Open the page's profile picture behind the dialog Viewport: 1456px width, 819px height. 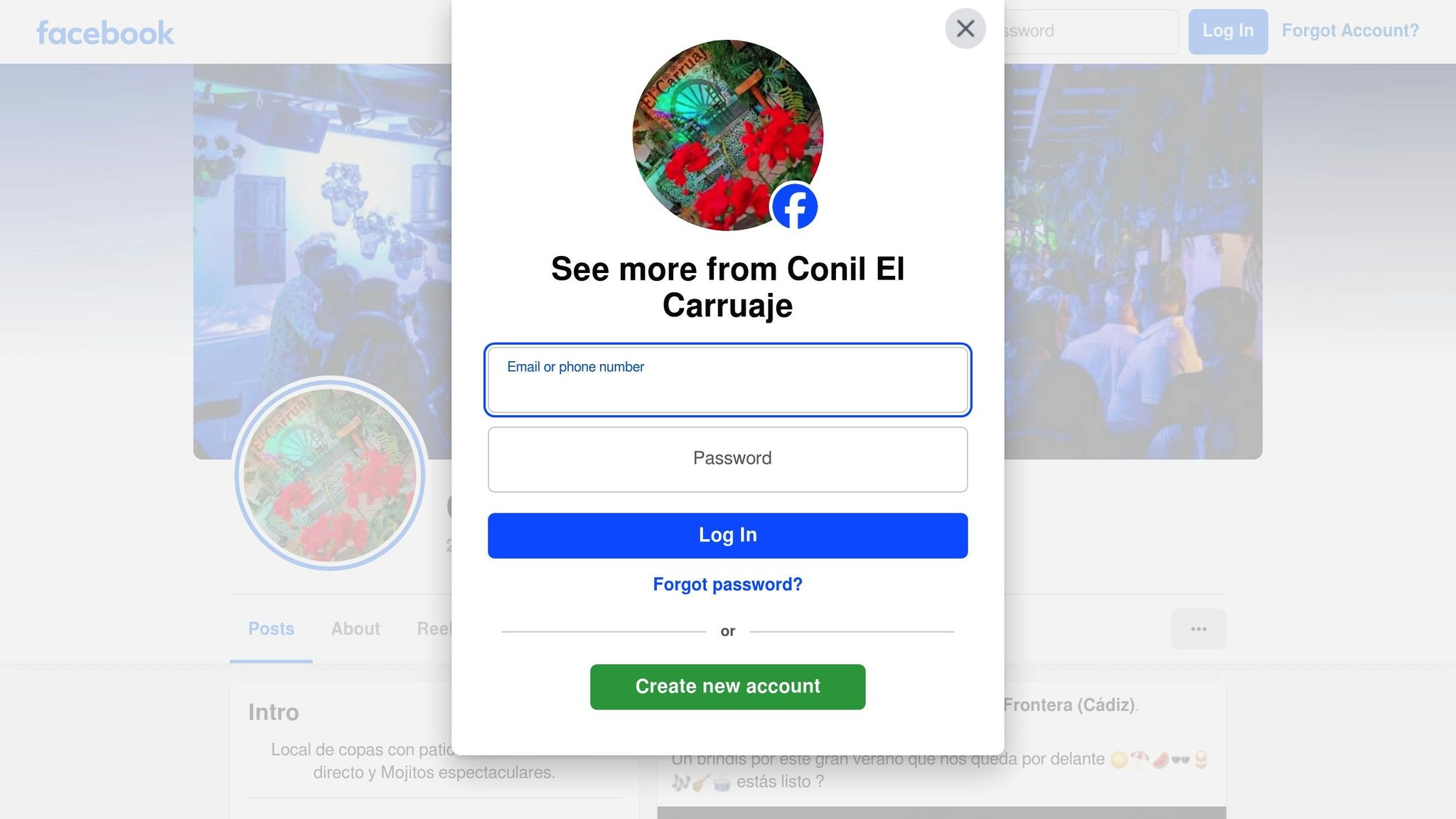(x=330, y=474)
